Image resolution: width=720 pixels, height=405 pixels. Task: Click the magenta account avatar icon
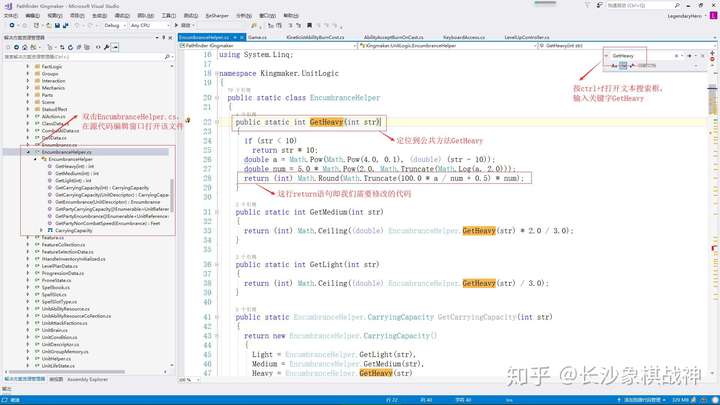click(x=713, y=16)
